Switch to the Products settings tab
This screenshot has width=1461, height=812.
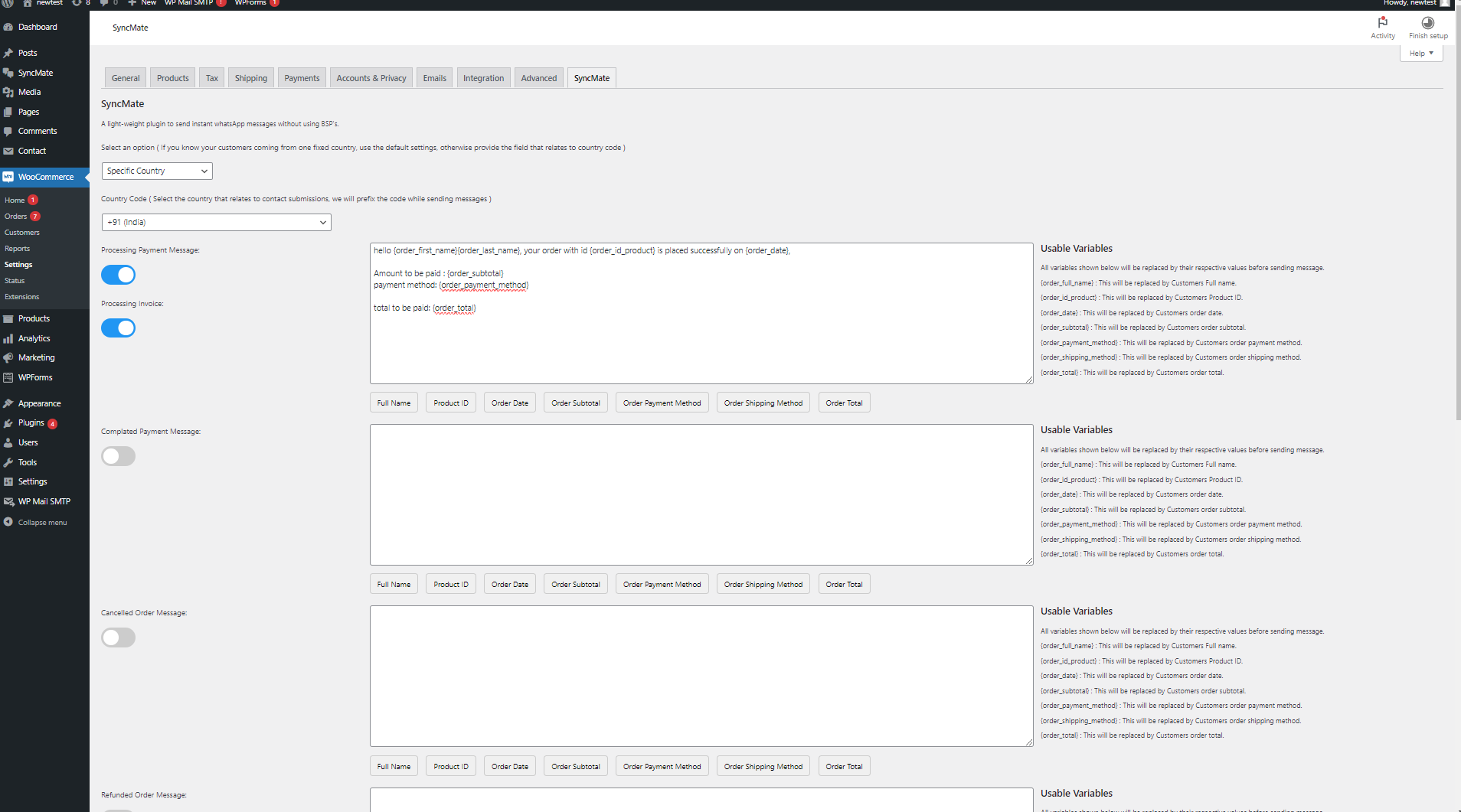[x=172, y=78]
